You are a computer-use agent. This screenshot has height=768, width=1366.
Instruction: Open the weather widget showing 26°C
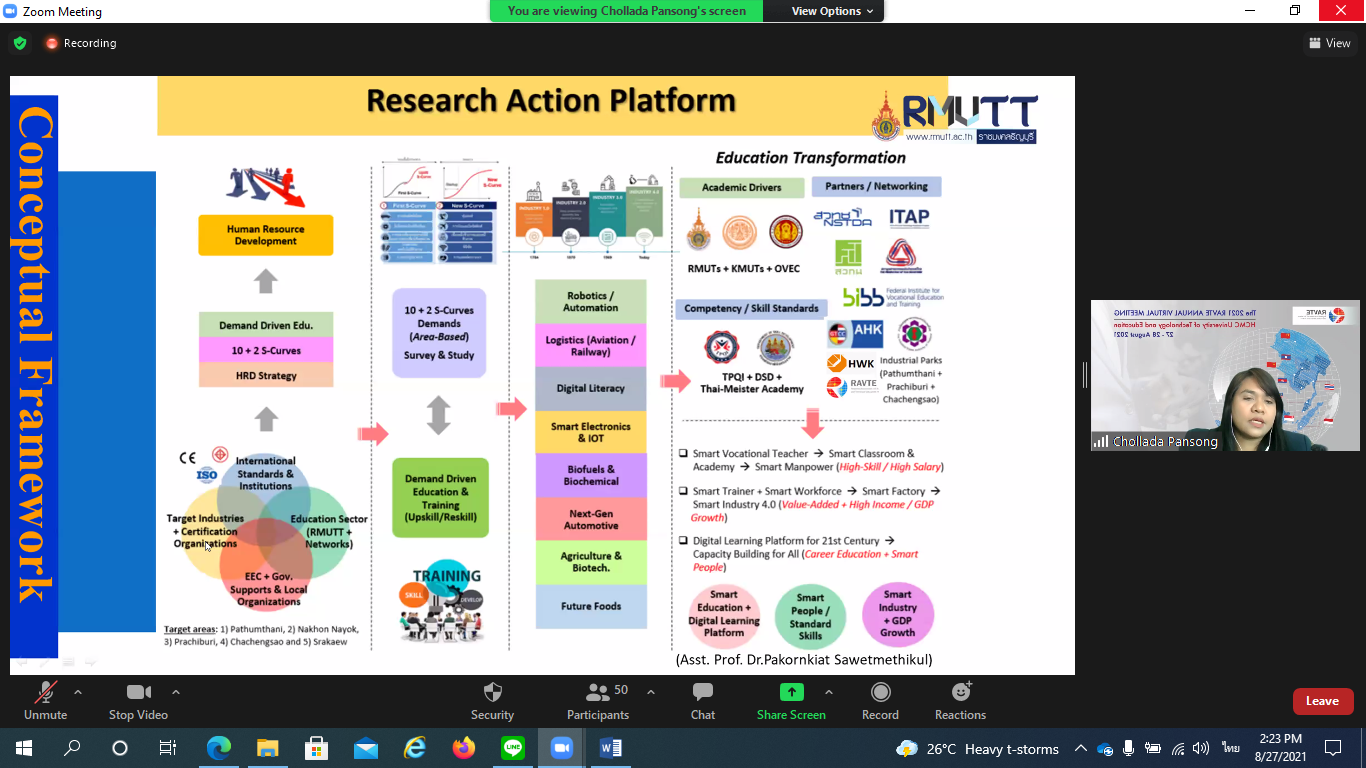pyautogui.click(x=978, y=748)
